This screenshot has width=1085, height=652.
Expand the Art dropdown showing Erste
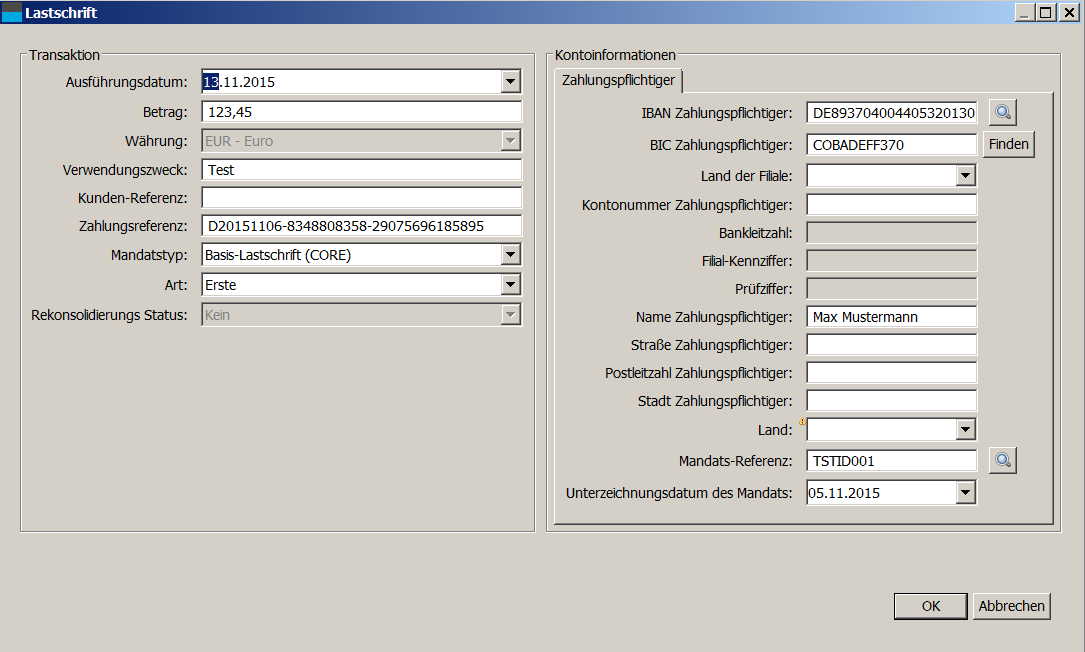click(510, 284)
